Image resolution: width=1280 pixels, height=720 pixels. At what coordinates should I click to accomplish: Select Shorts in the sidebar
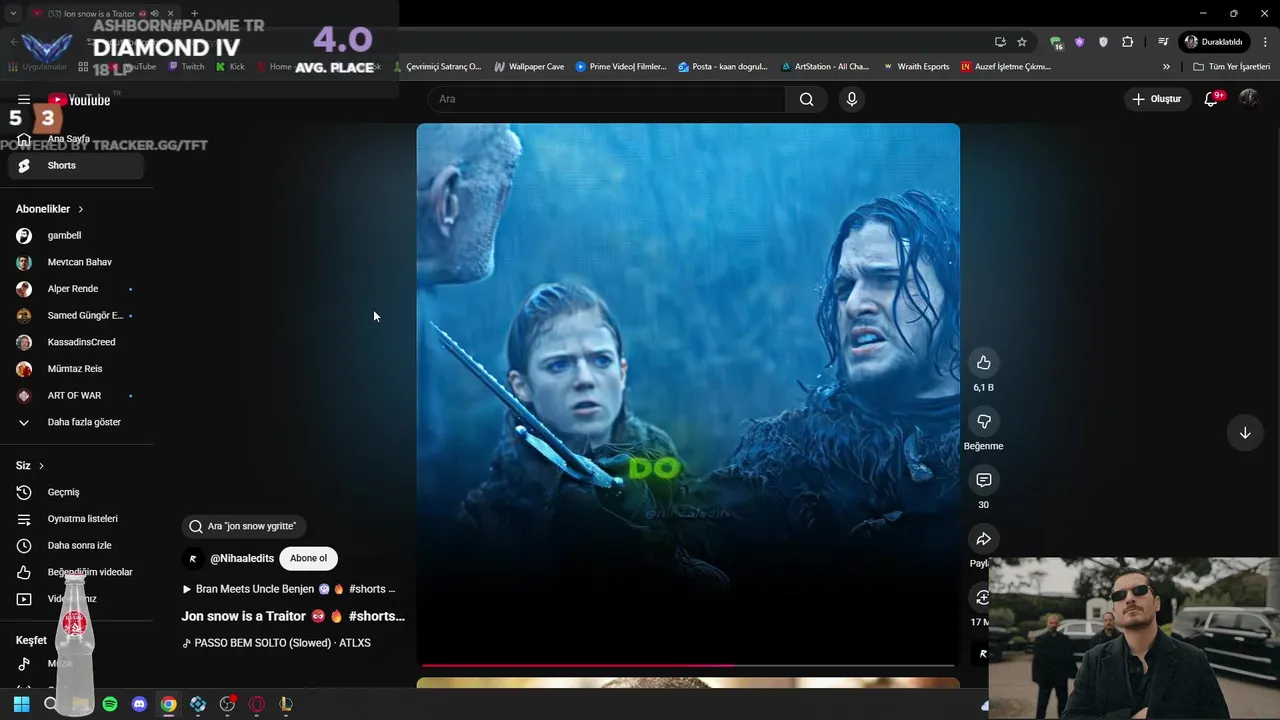point(76,165)
